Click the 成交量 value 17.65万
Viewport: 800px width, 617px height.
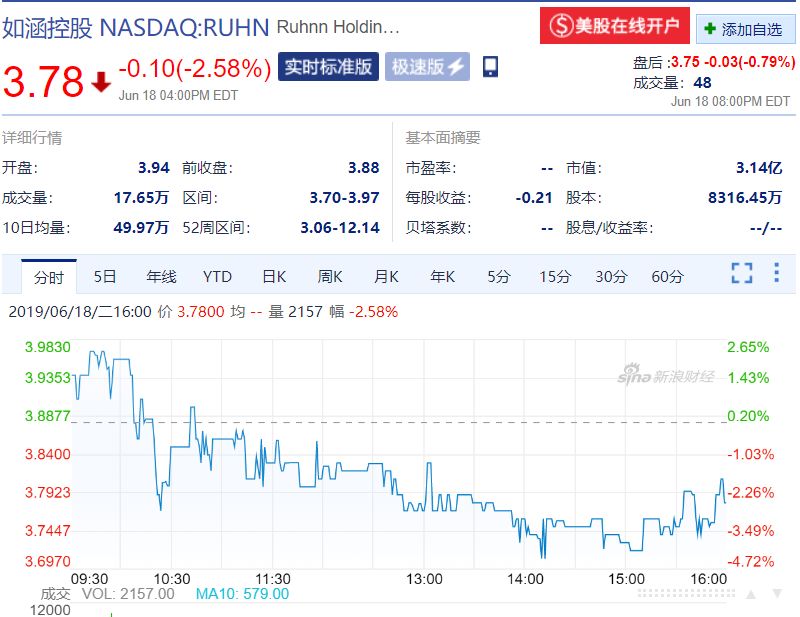pos(141,198)
